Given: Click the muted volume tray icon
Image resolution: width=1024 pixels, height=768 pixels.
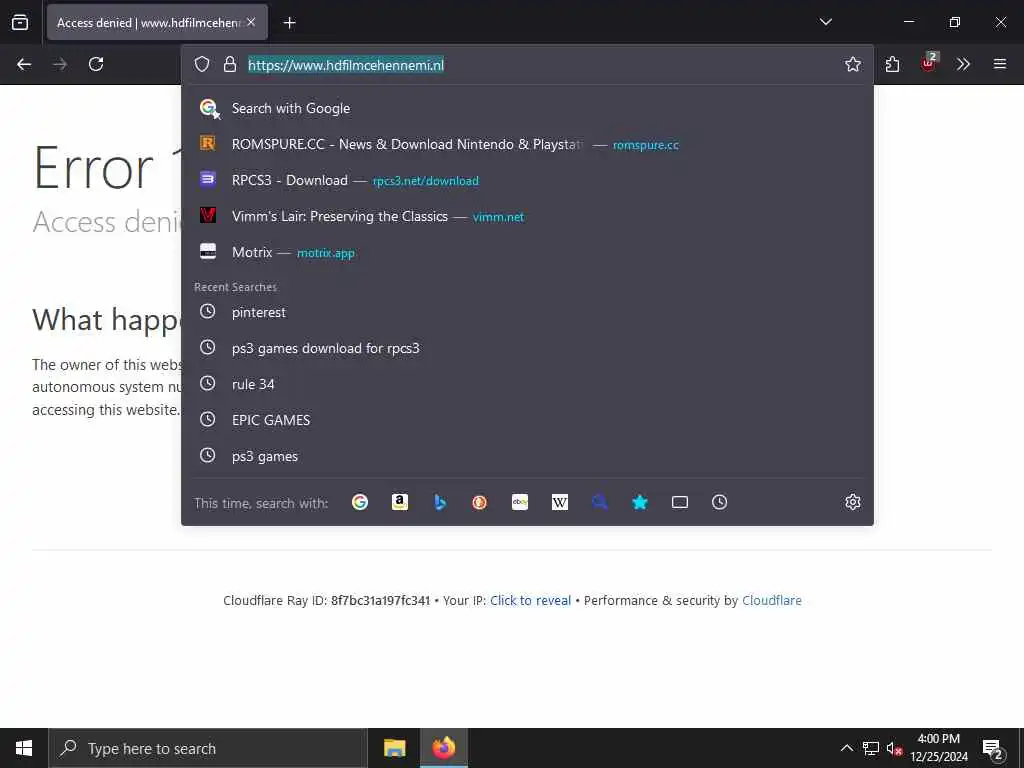Looking at the screenshot, I should (x=894, y=748).
